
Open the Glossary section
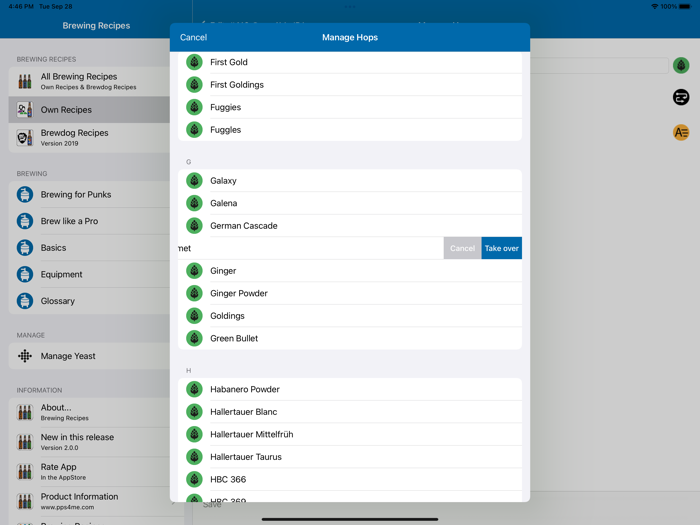point(89,301)
